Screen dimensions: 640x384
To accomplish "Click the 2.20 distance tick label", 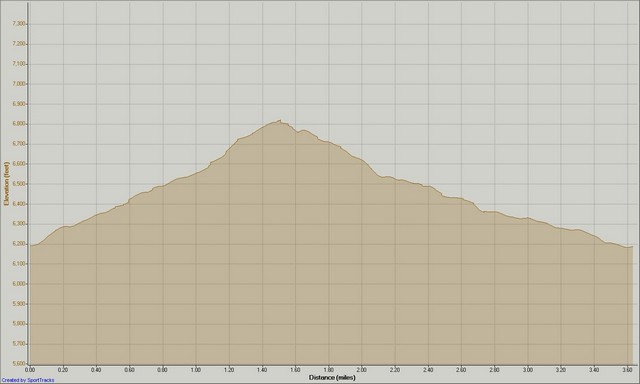I will [x=395, y=370].
